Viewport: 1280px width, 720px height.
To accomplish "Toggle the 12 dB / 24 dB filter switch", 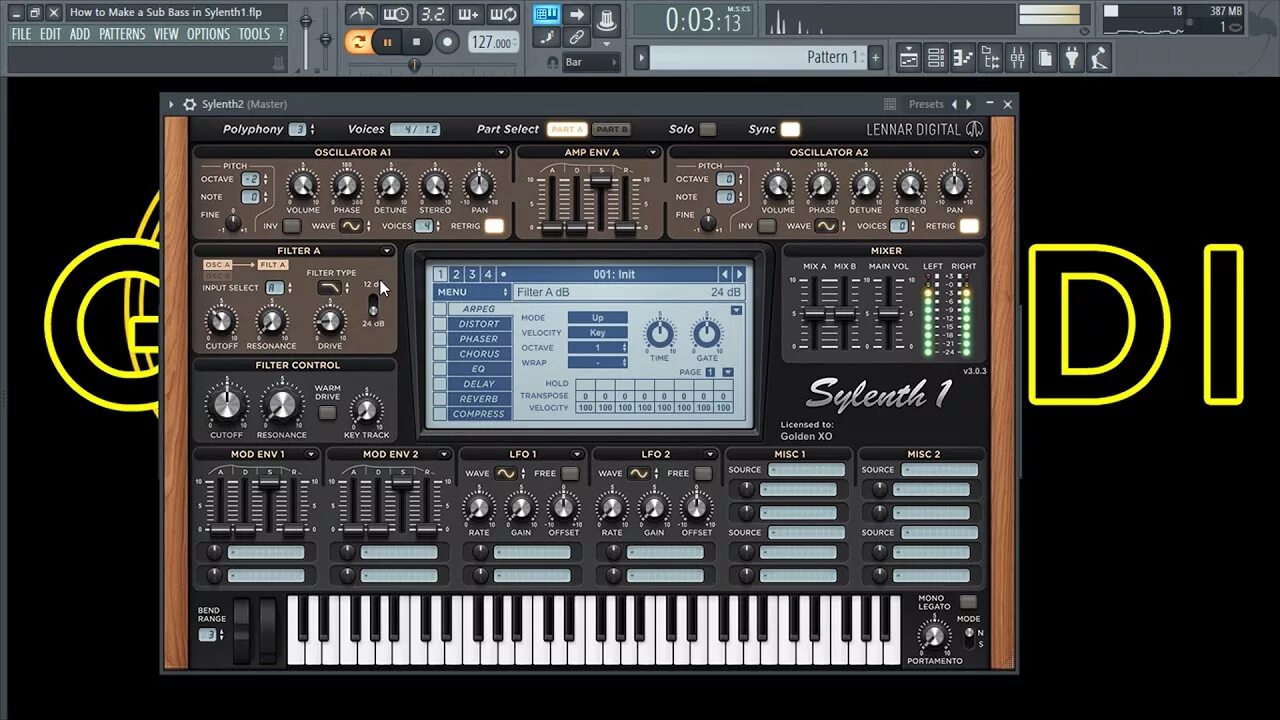I will 374,303.
